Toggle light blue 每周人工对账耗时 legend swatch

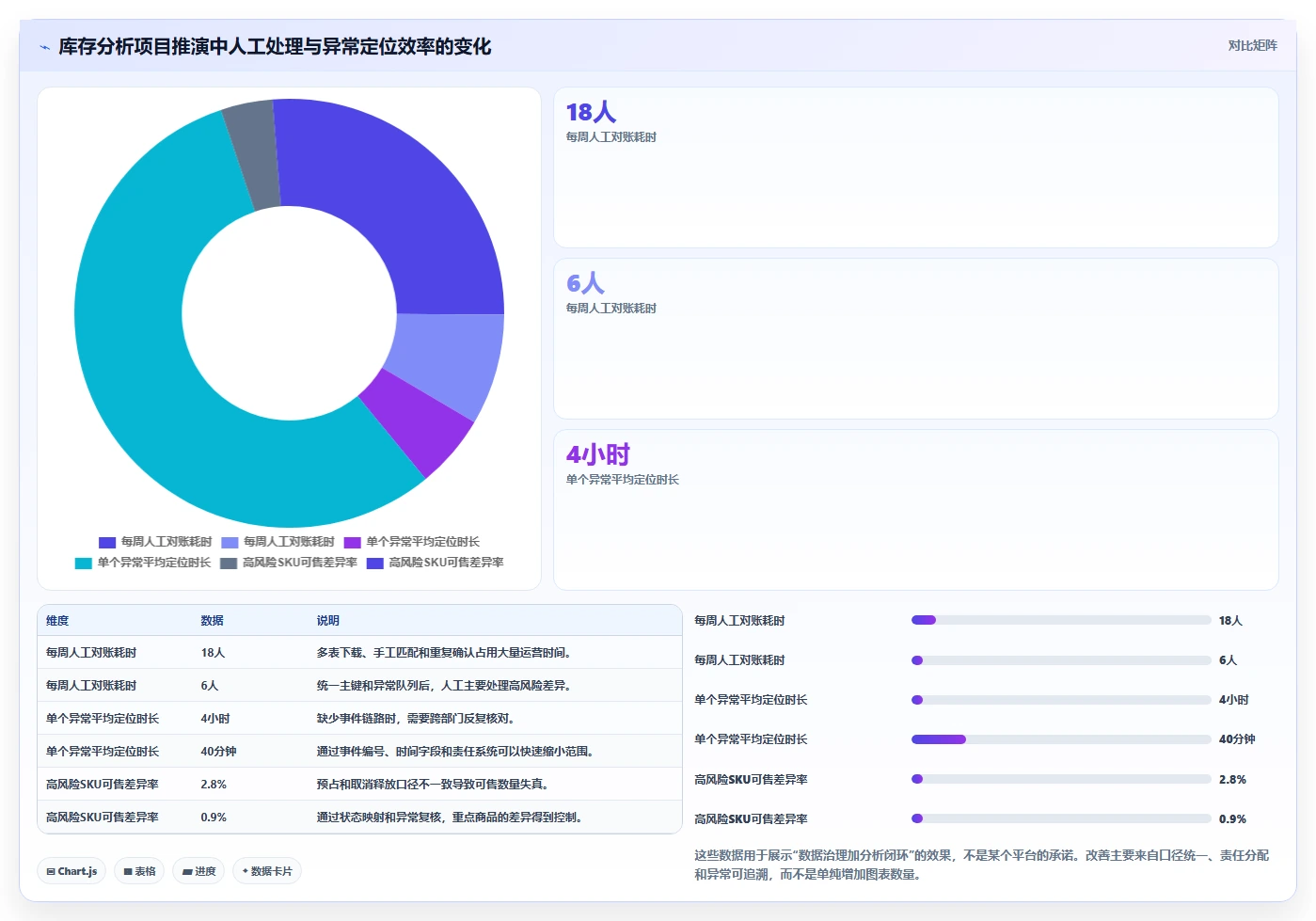(230, 542)
